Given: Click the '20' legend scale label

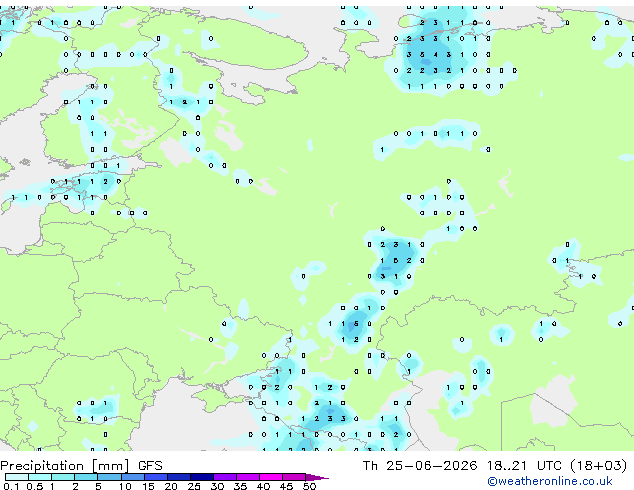Looking at the screenshot, I should [x=171, y=486].
